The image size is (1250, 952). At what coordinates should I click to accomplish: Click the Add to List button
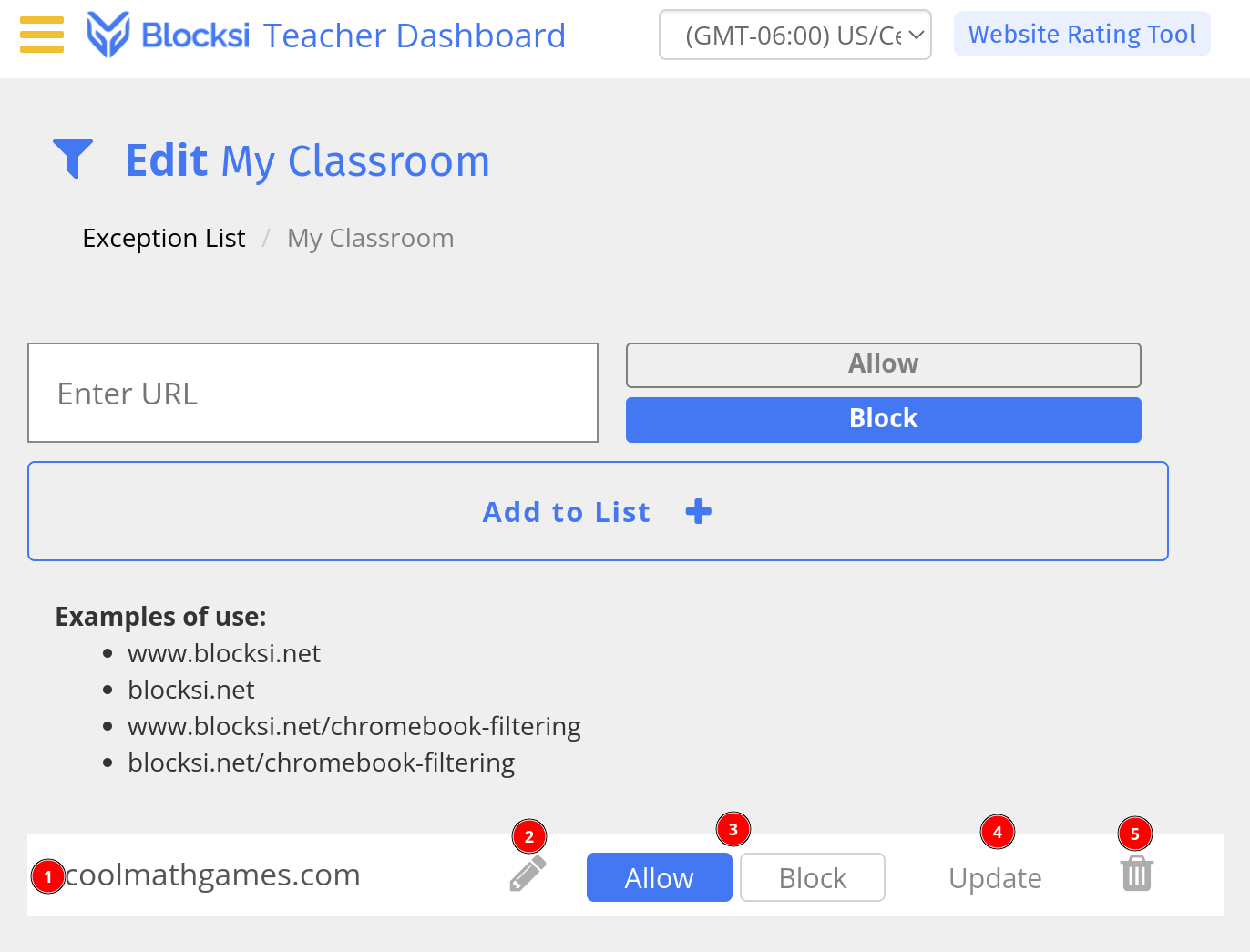[x=598, y=511]
